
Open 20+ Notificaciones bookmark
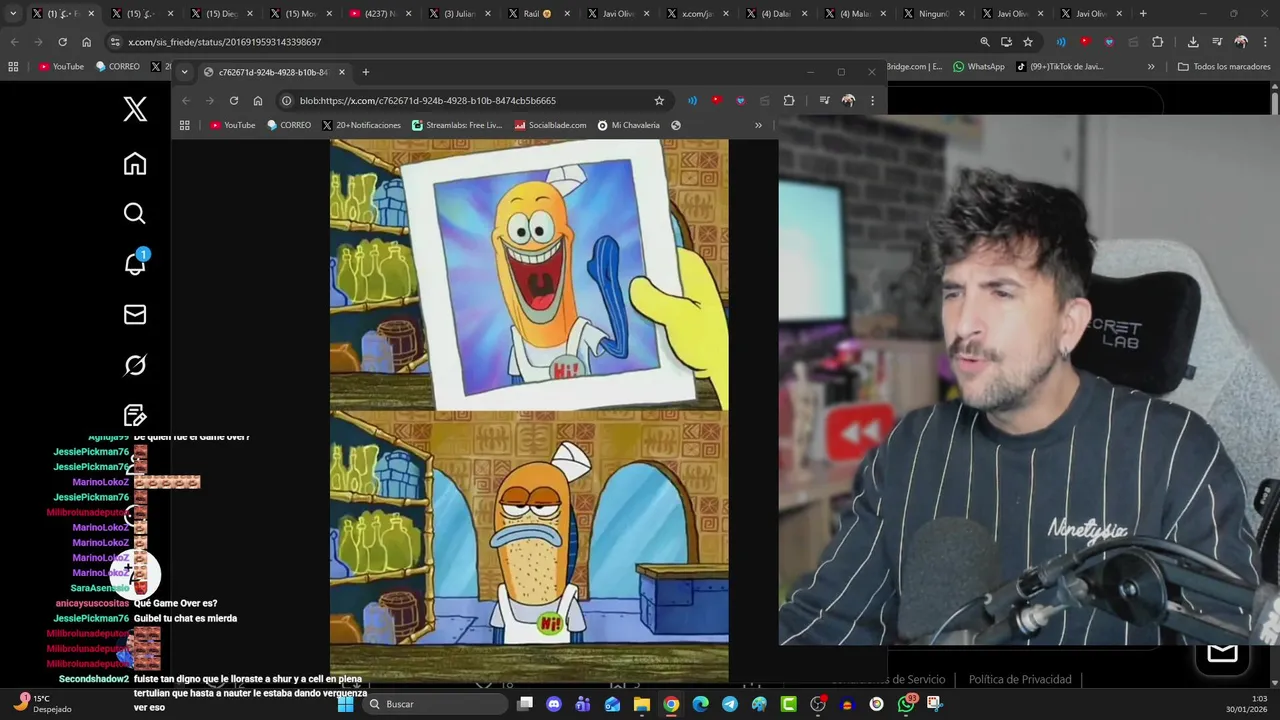tap(361, 125)
